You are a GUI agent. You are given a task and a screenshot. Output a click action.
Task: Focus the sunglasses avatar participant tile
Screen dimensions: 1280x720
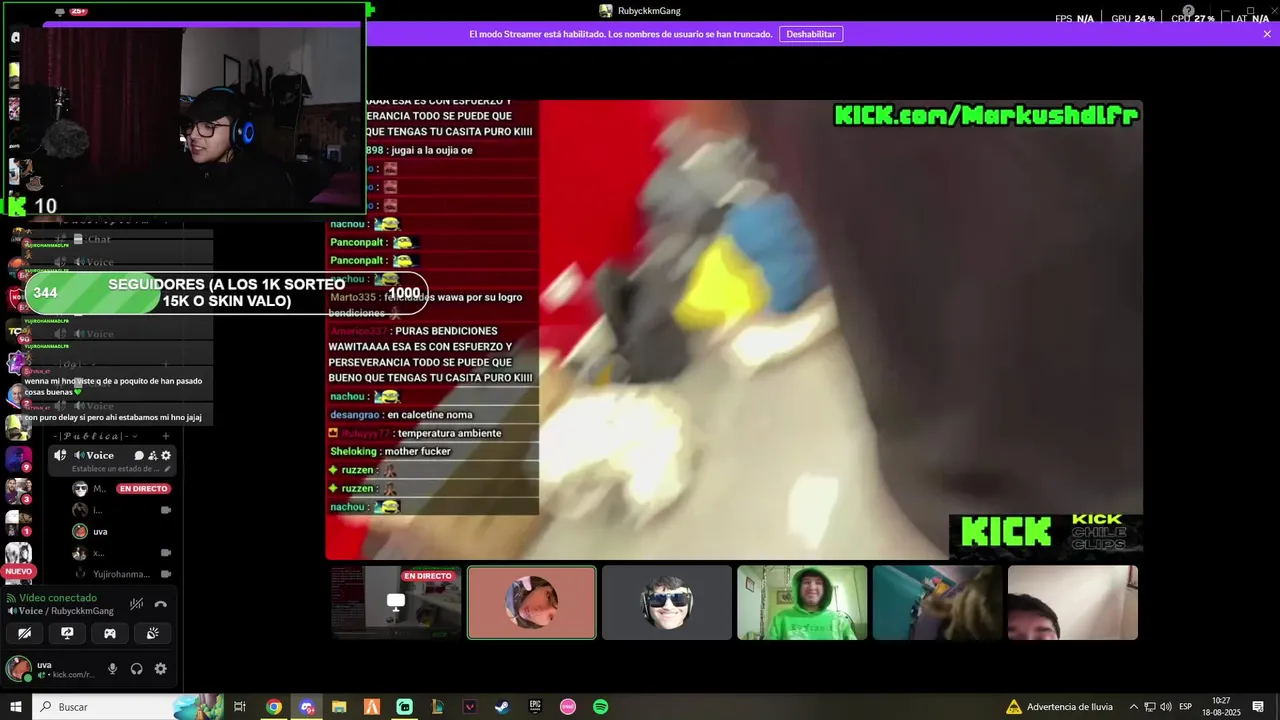click(667, 602)
